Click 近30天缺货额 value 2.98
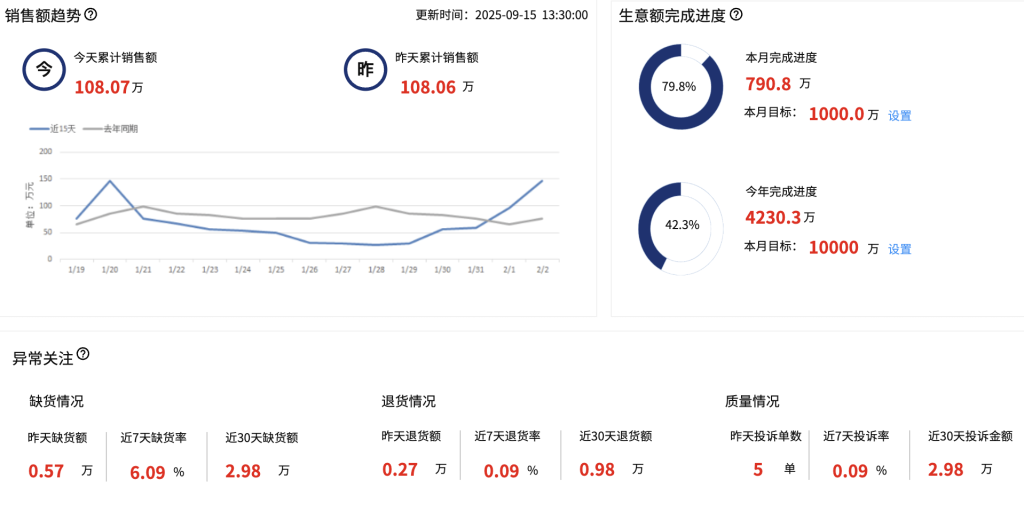Image resolution: width=1024 pixels, height=519 pixels. pos(243,471)
